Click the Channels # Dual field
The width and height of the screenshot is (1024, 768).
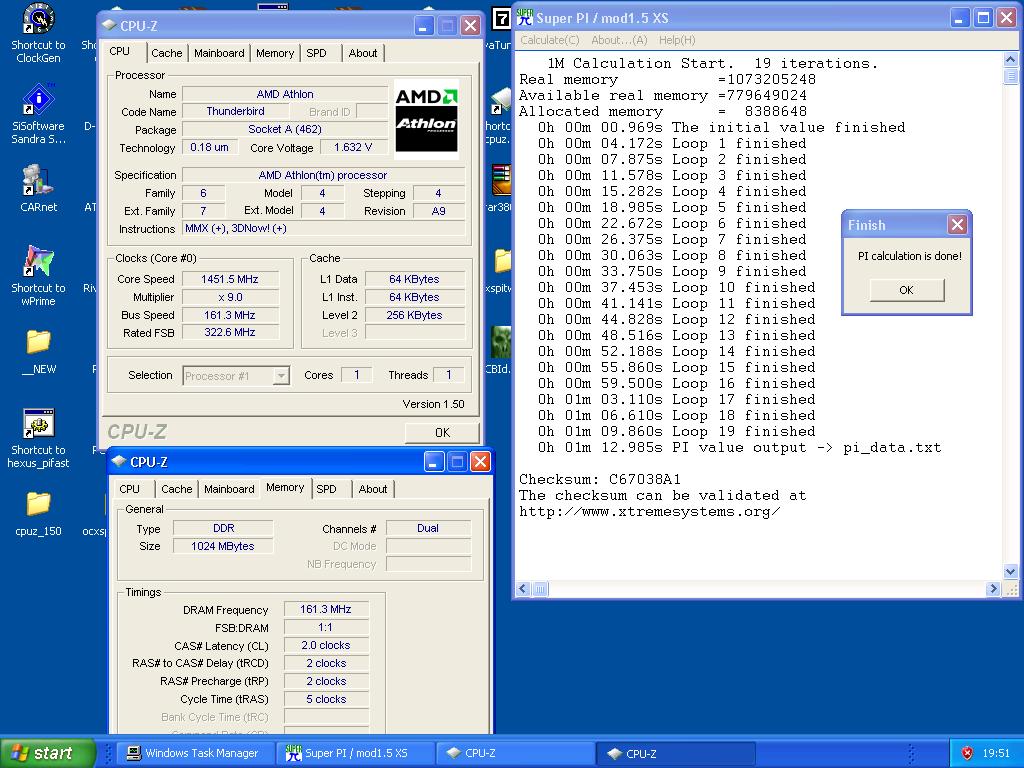coord(428,528)
